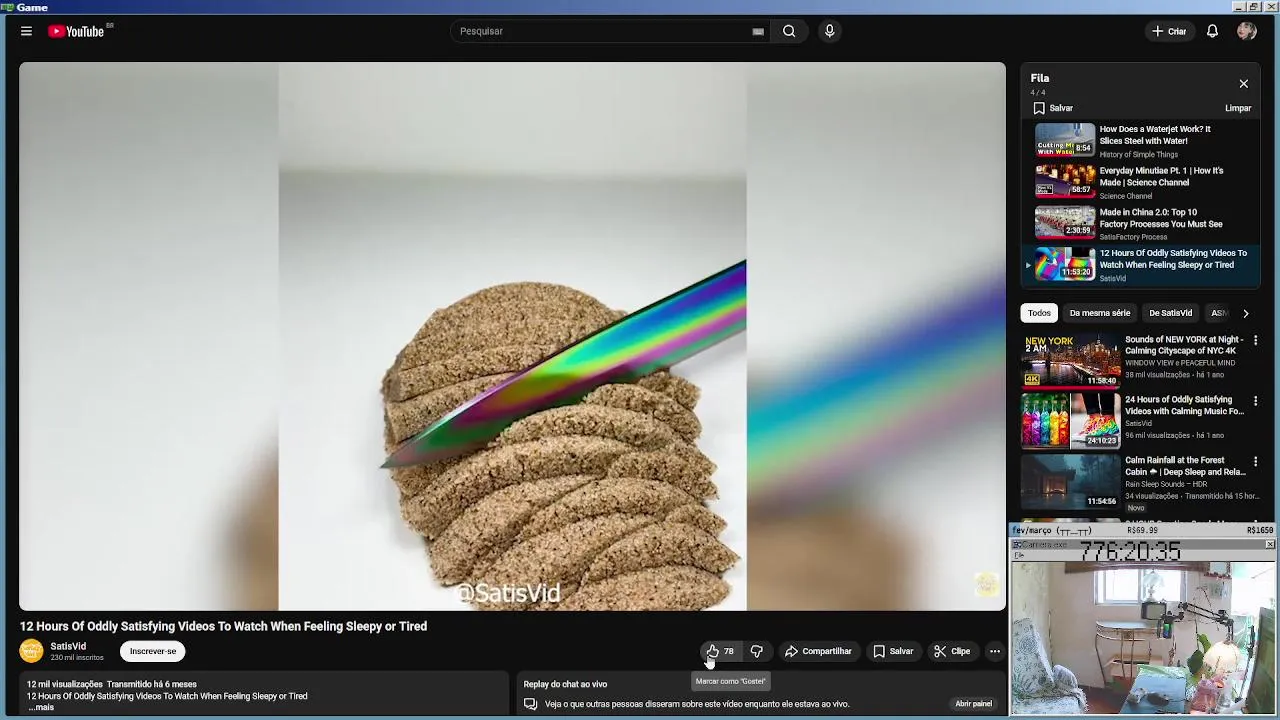Open '24 Hours of Oddly Satisfying' suggested thumbnail
Image resolution: width=1280 pixels, height=720 pixels.
click(1070, 421)
